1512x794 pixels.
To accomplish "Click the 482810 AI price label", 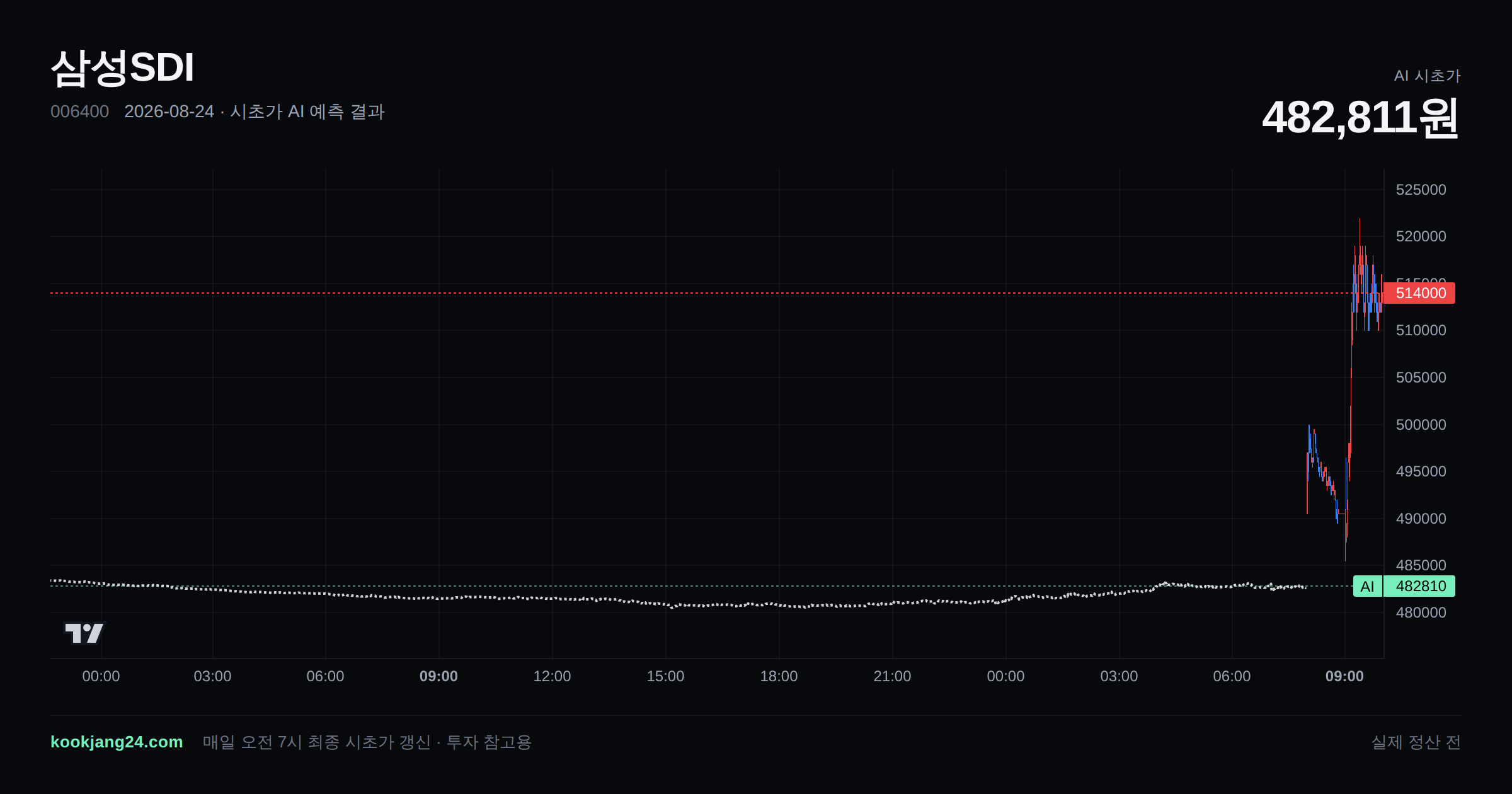I will 1419,586.
